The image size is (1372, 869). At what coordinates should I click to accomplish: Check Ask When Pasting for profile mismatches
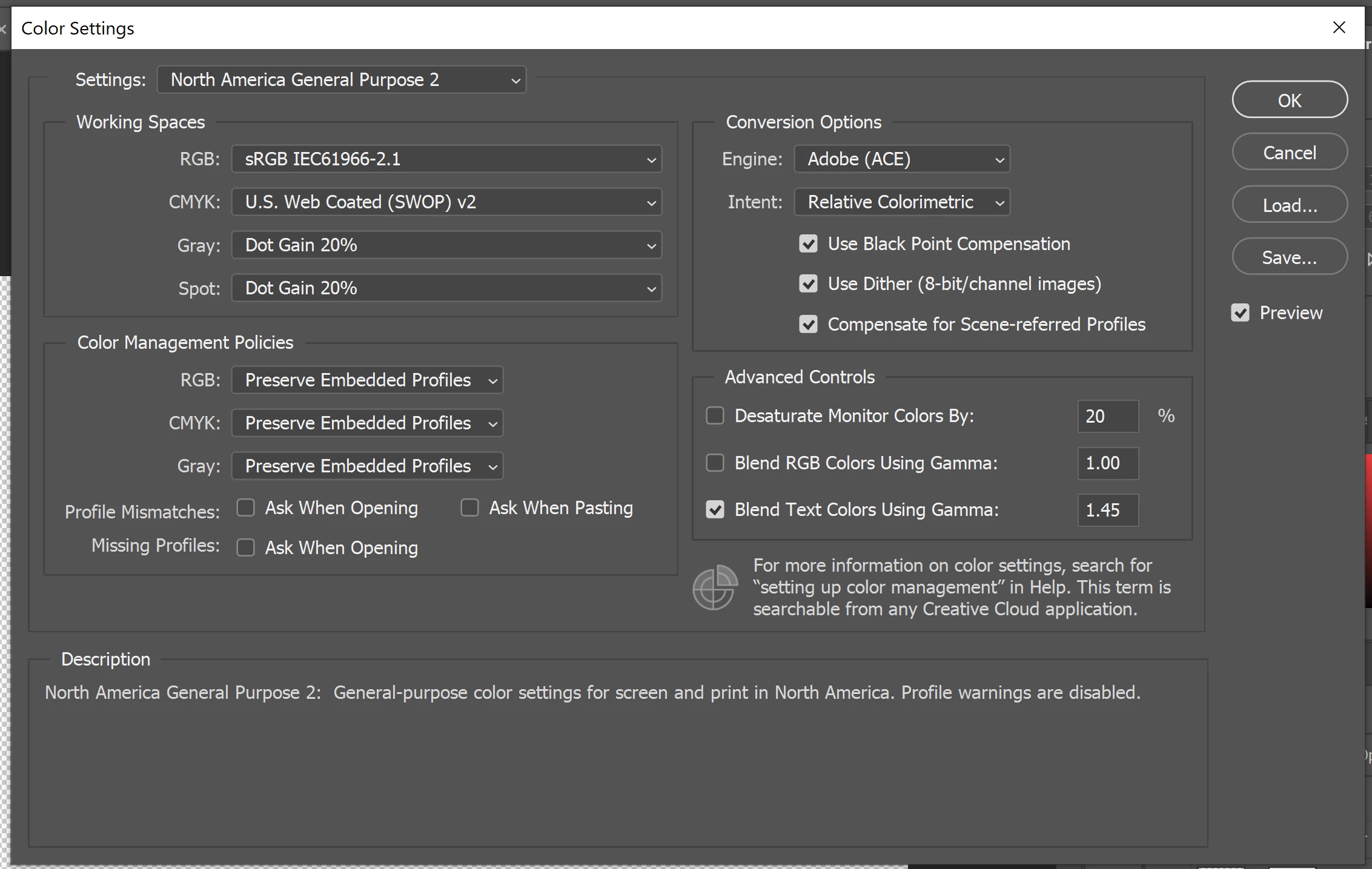coord(469,507)
